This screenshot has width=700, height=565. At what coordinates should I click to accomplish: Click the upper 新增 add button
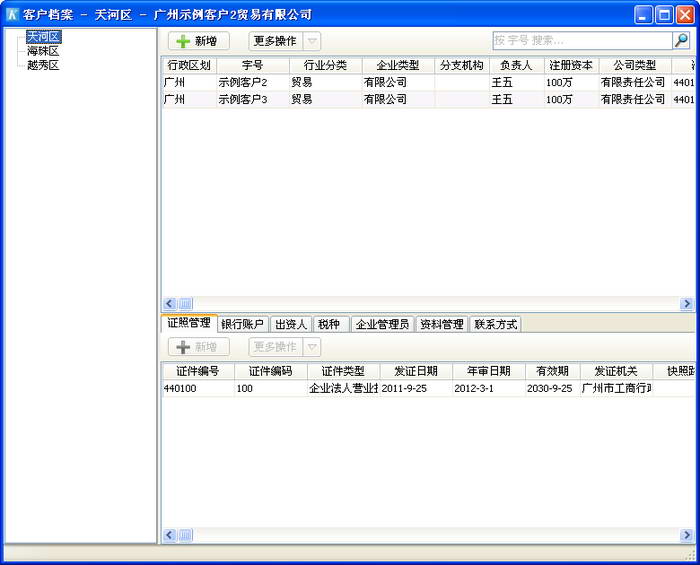(x=199, y=41)
